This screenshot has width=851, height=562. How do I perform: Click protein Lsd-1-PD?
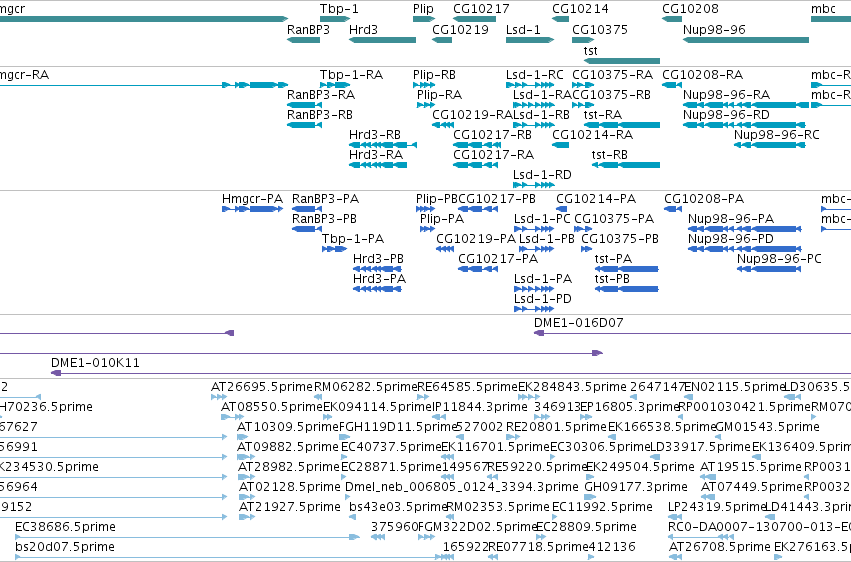pos(534,309)
